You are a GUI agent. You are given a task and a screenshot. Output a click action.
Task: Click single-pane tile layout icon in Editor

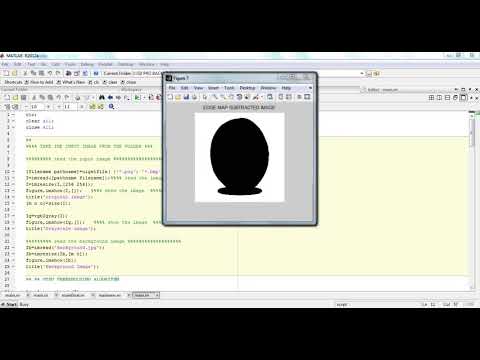[x=463, y=98]
